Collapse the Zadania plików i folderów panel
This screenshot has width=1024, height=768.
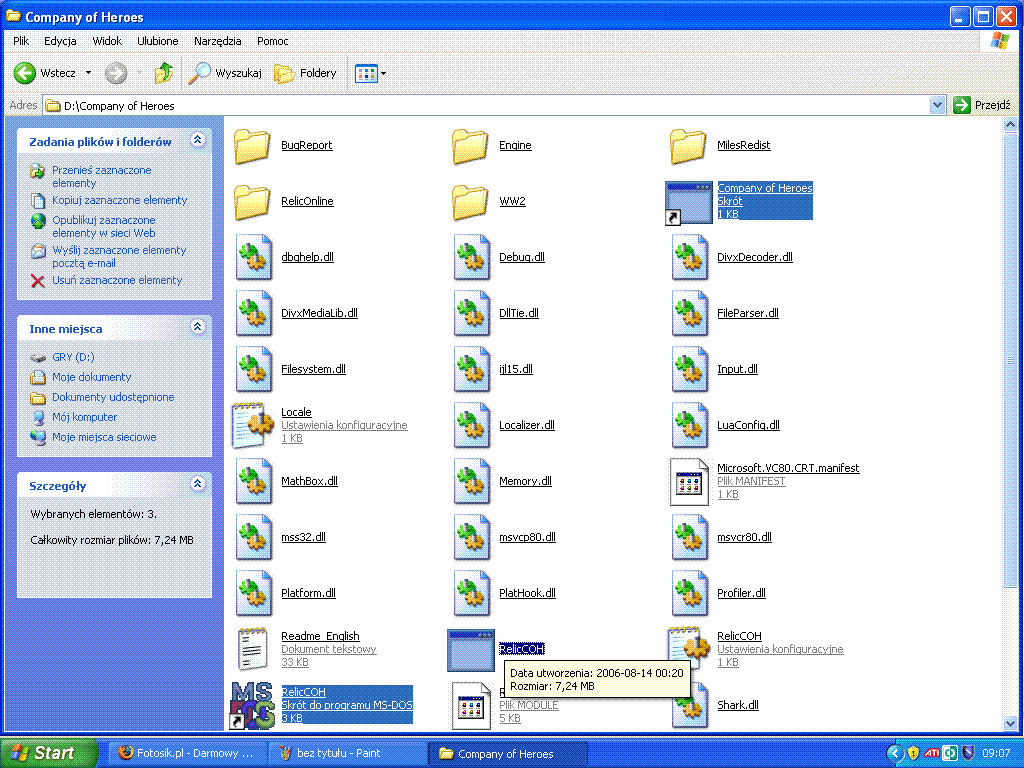pyautogui.click(x=198, y=140)
